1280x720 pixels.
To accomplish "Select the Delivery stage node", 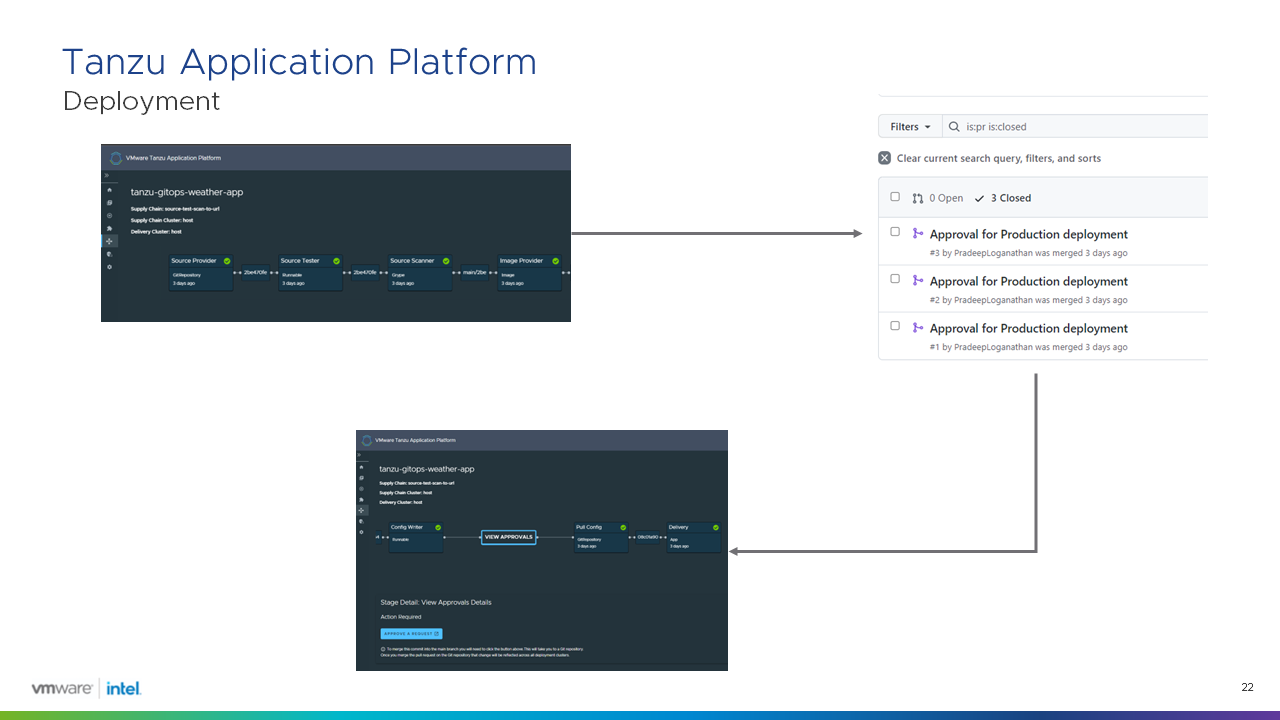I will pos(694,537).
